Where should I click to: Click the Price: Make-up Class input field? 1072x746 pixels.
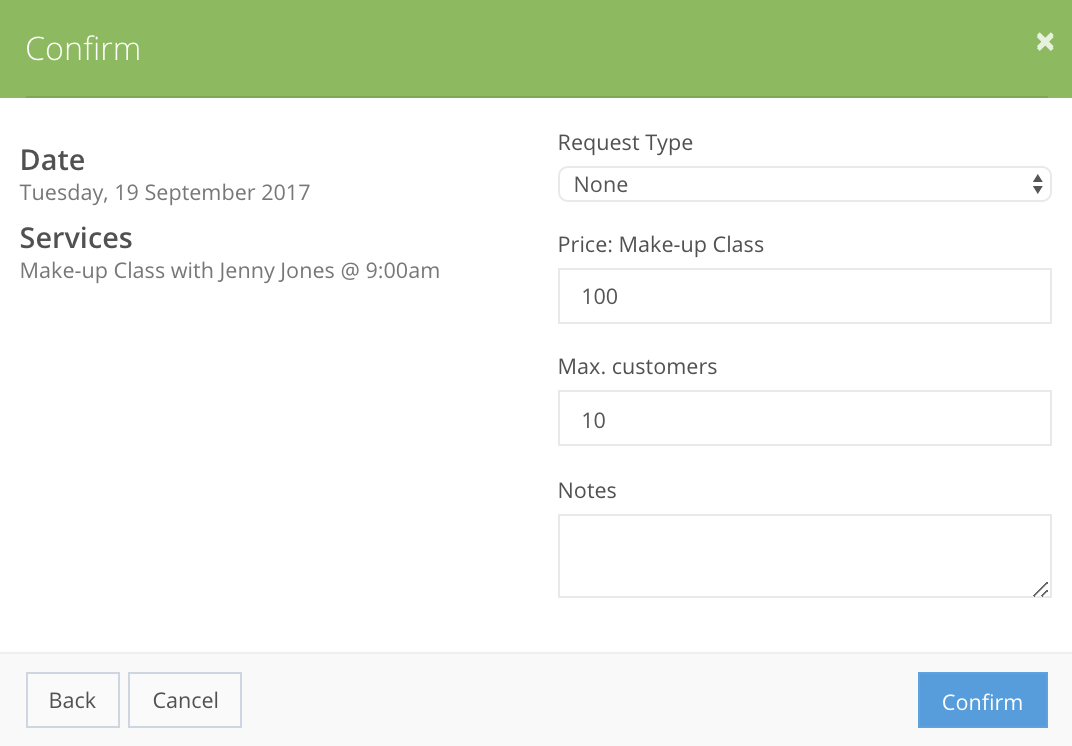804,296
